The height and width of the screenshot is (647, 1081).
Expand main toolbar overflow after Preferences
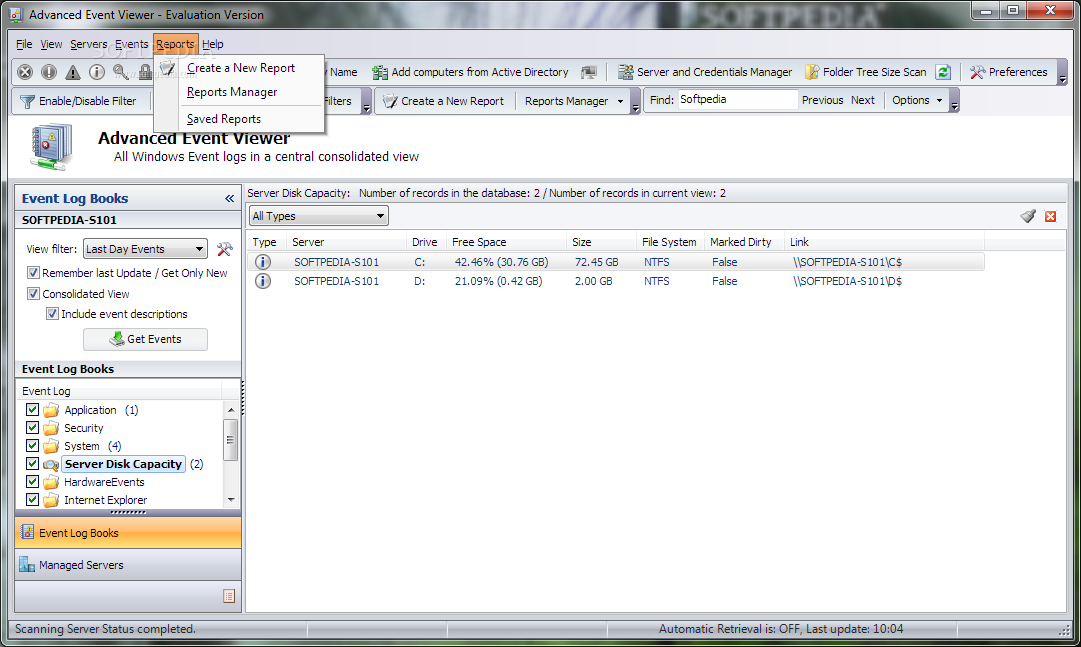1062,72
